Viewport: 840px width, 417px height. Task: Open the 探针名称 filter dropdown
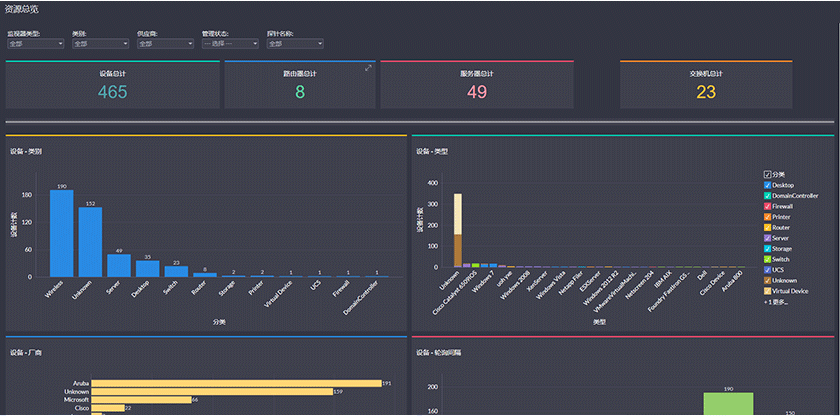pyautogui.click(x=295, y=44)
